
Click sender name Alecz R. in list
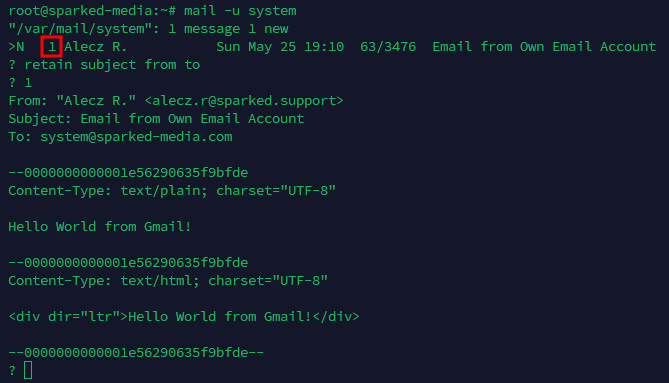coord(96,46)
